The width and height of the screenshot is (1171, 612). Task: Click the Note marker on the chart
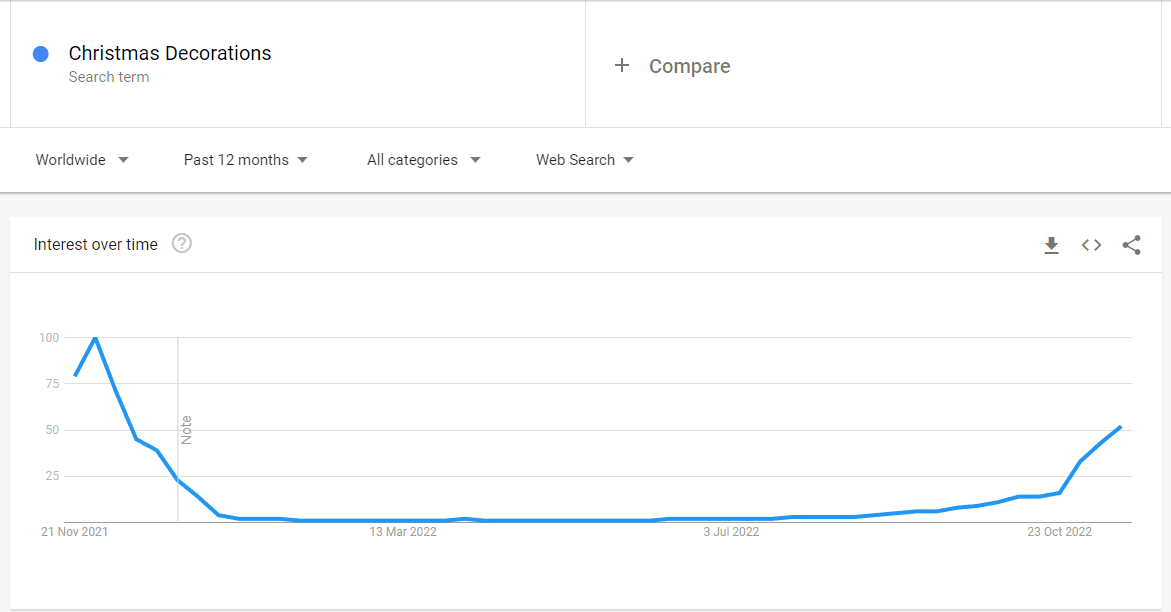click(x=186, y=430)
